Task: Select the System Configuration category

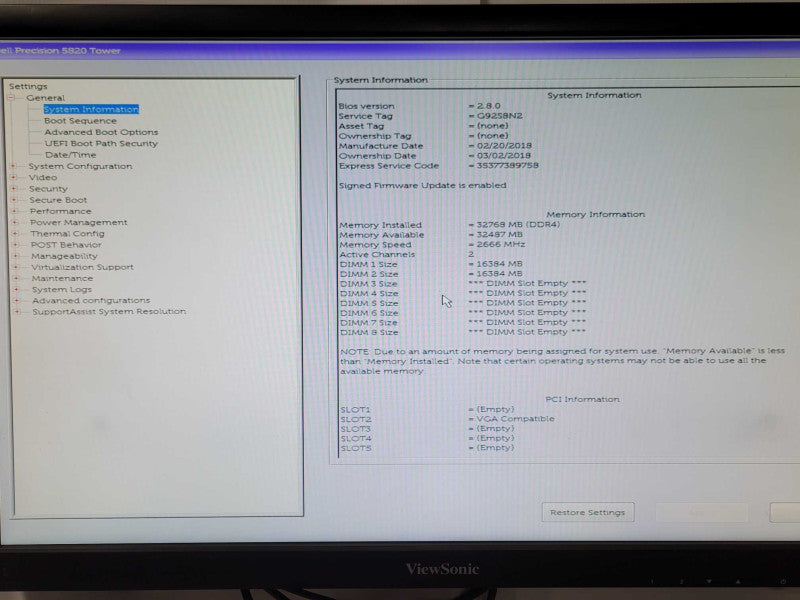Action: click(80, 166)
